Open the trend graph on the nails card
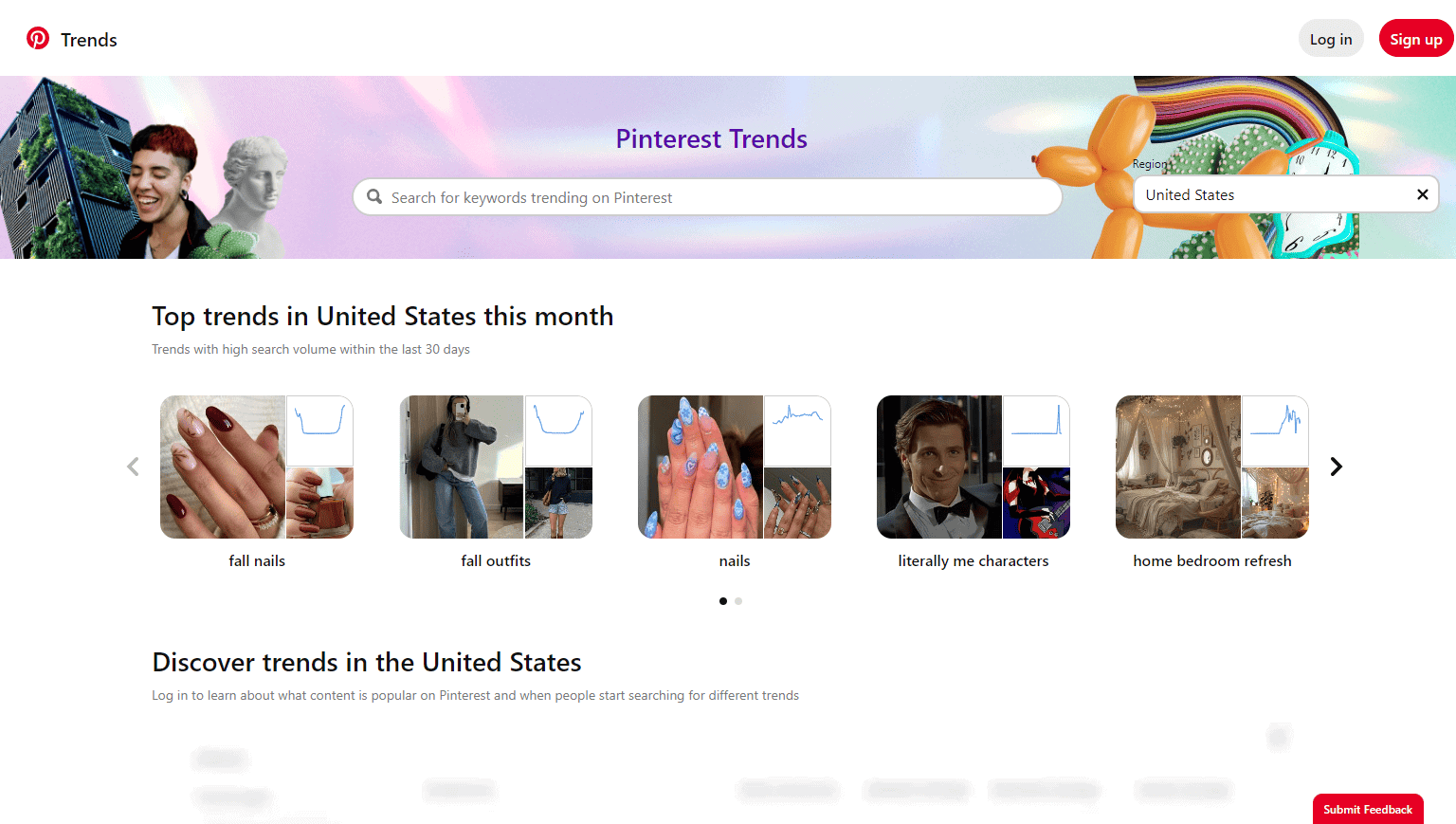The height and width of the screenshot is (824, 1456). [x=797, y=431]
